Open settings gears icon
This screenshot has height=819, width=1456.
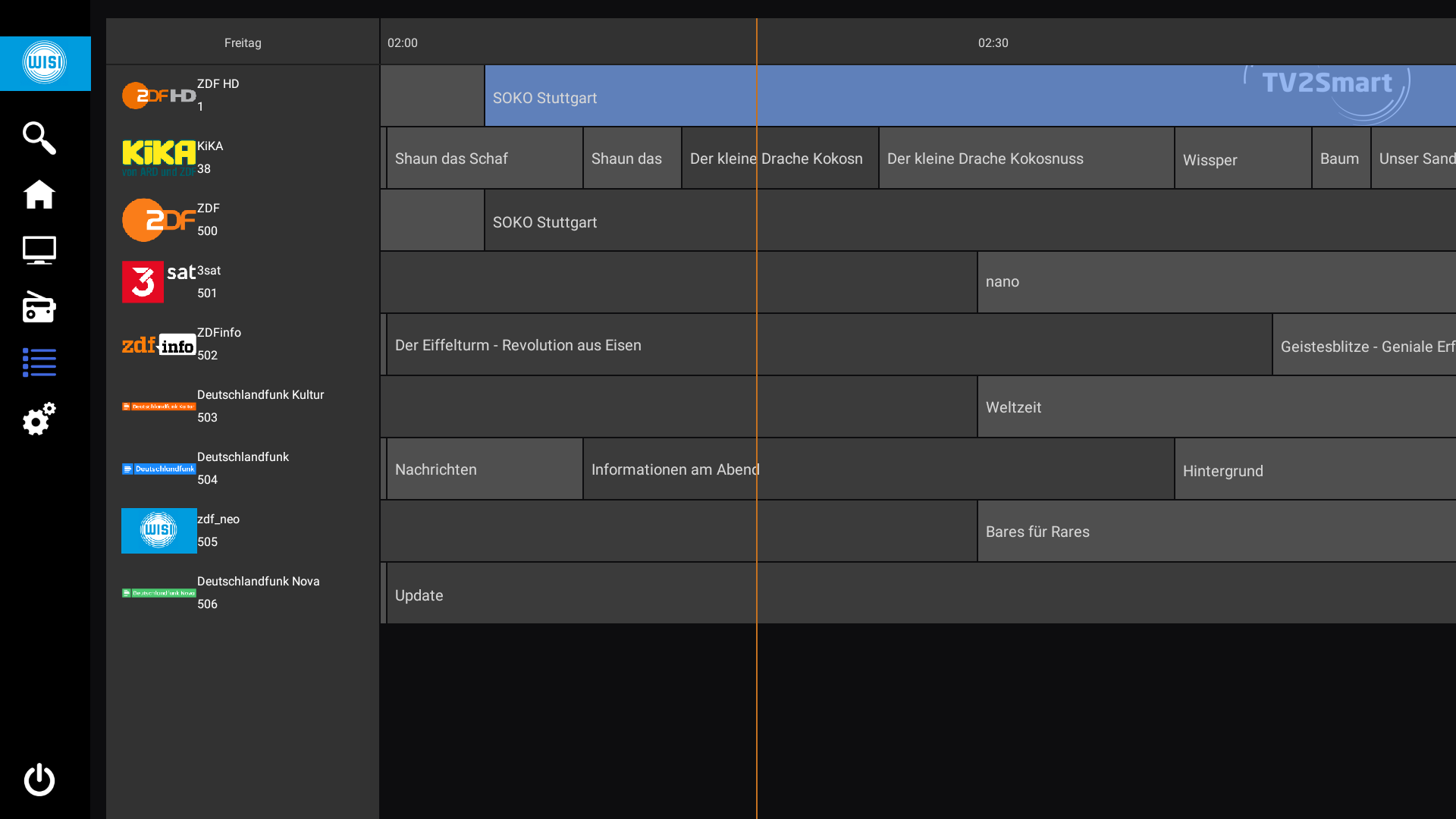39,419
